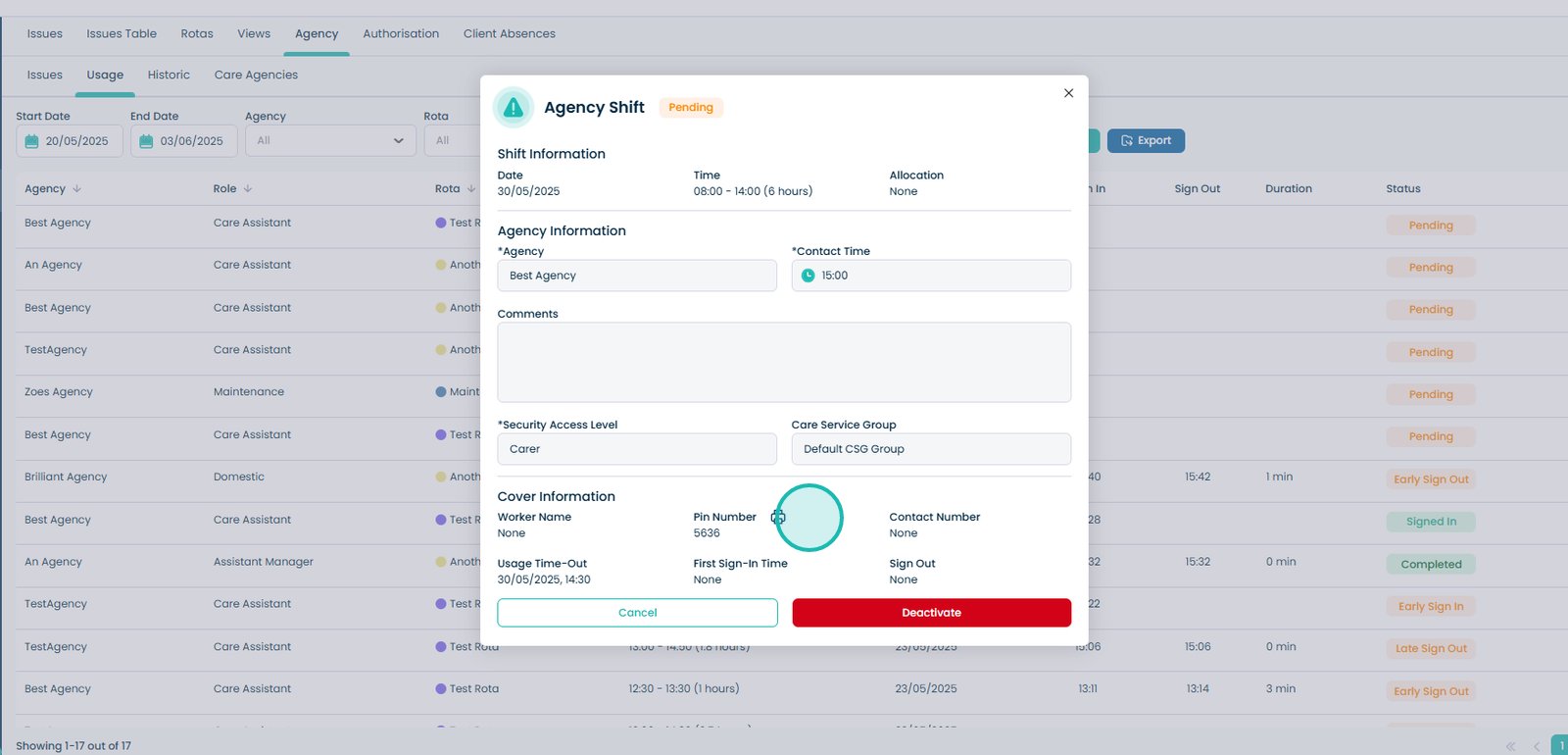This screenshot has height=755, width=1568.
Task: Click the Agency column sort arrow
Action: (77, 188)
